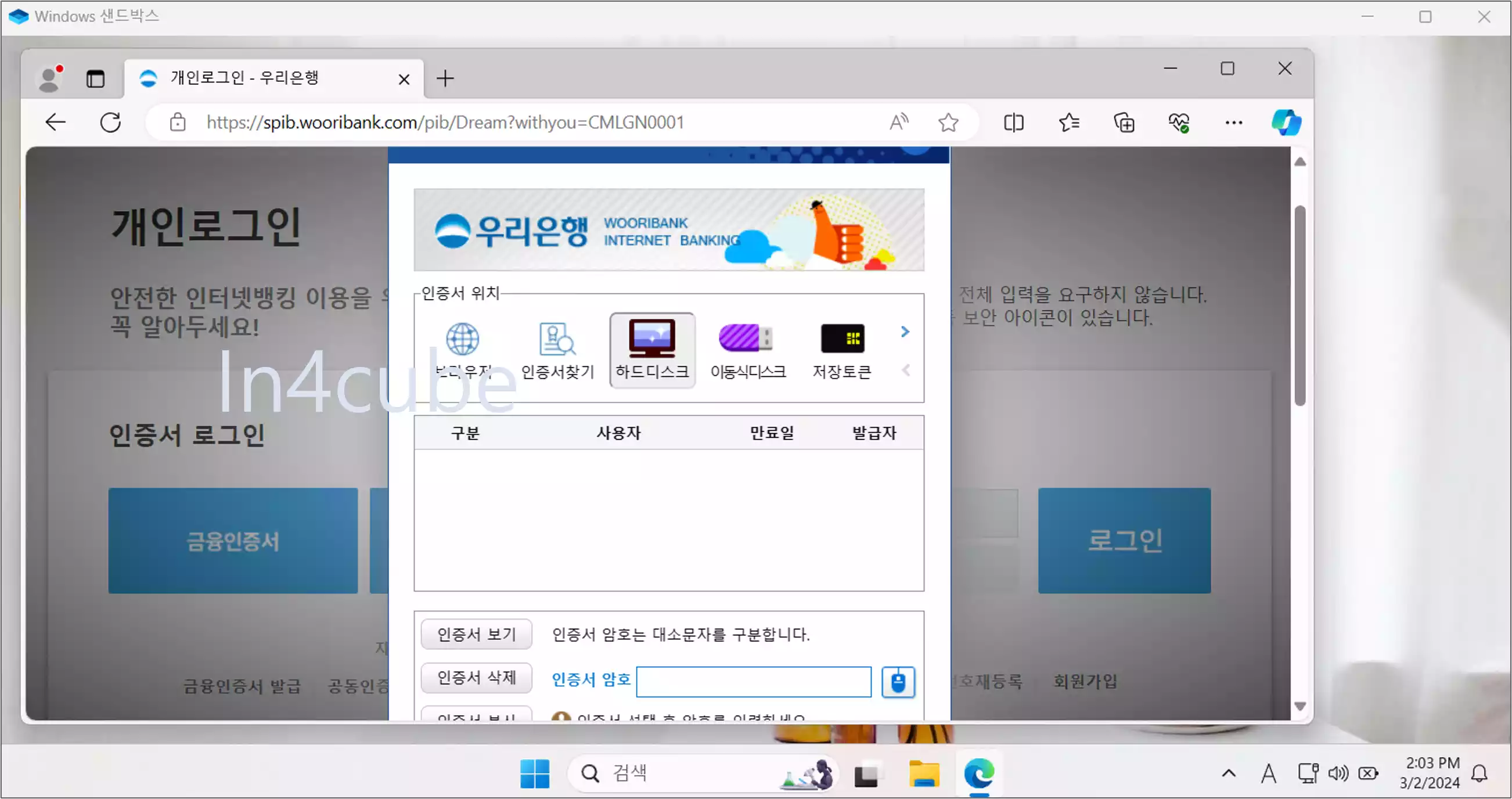
Task: Expand more certificate locations with right arrow
Action: click(904, 332)
